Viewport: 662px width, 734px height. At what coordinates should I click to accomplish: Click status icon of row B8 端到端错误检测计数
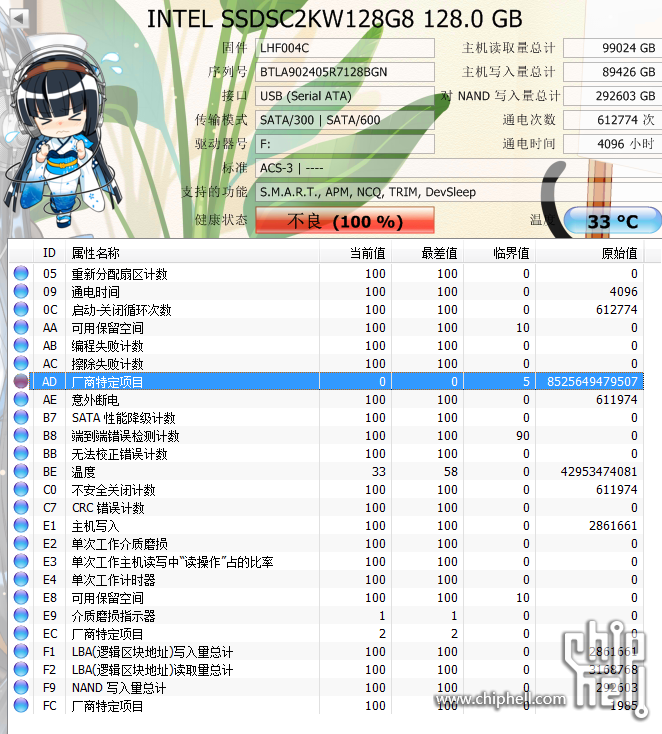coord(21,435)
